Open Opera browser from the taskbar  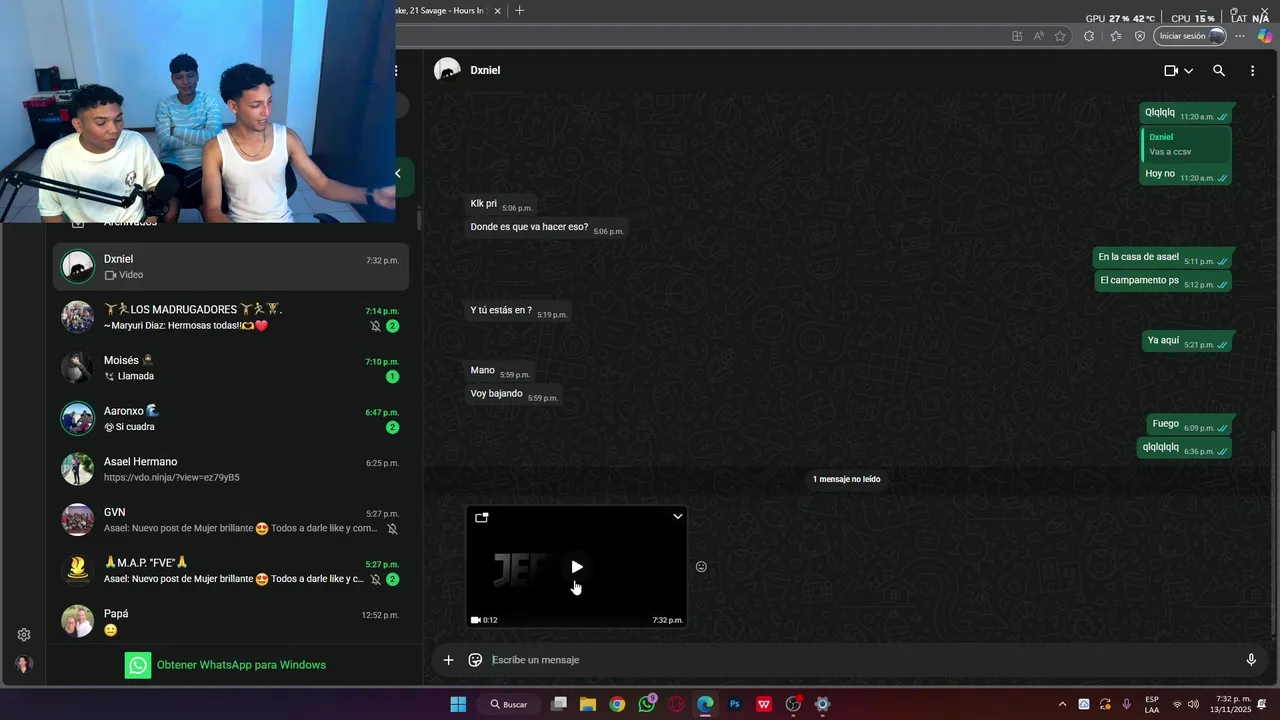tap(676, 704)
